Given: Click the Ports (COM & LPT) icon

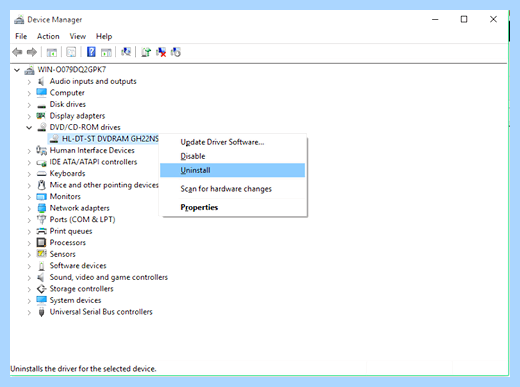Looking at the screenshot, I should tap(41, 219).
